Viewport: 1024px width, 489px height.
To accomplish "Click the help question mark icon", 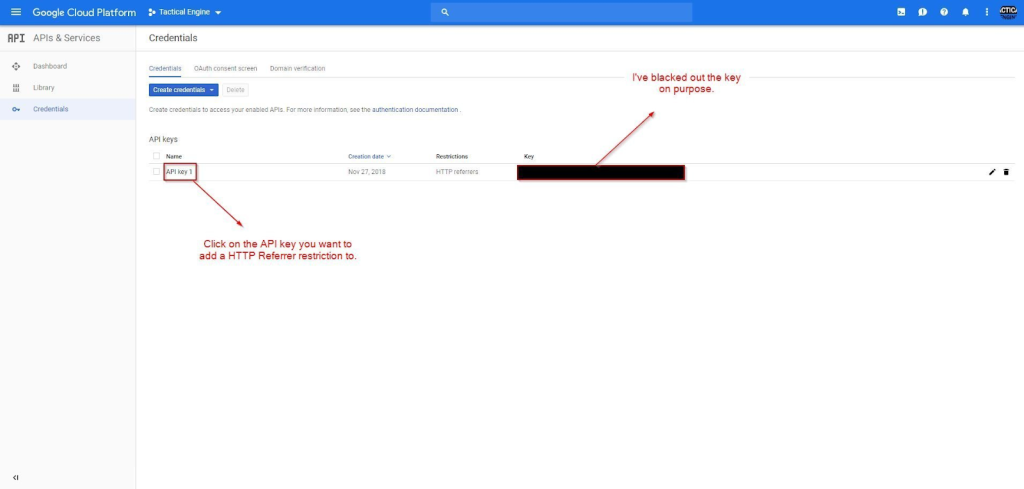I will [x=944, y=12].
